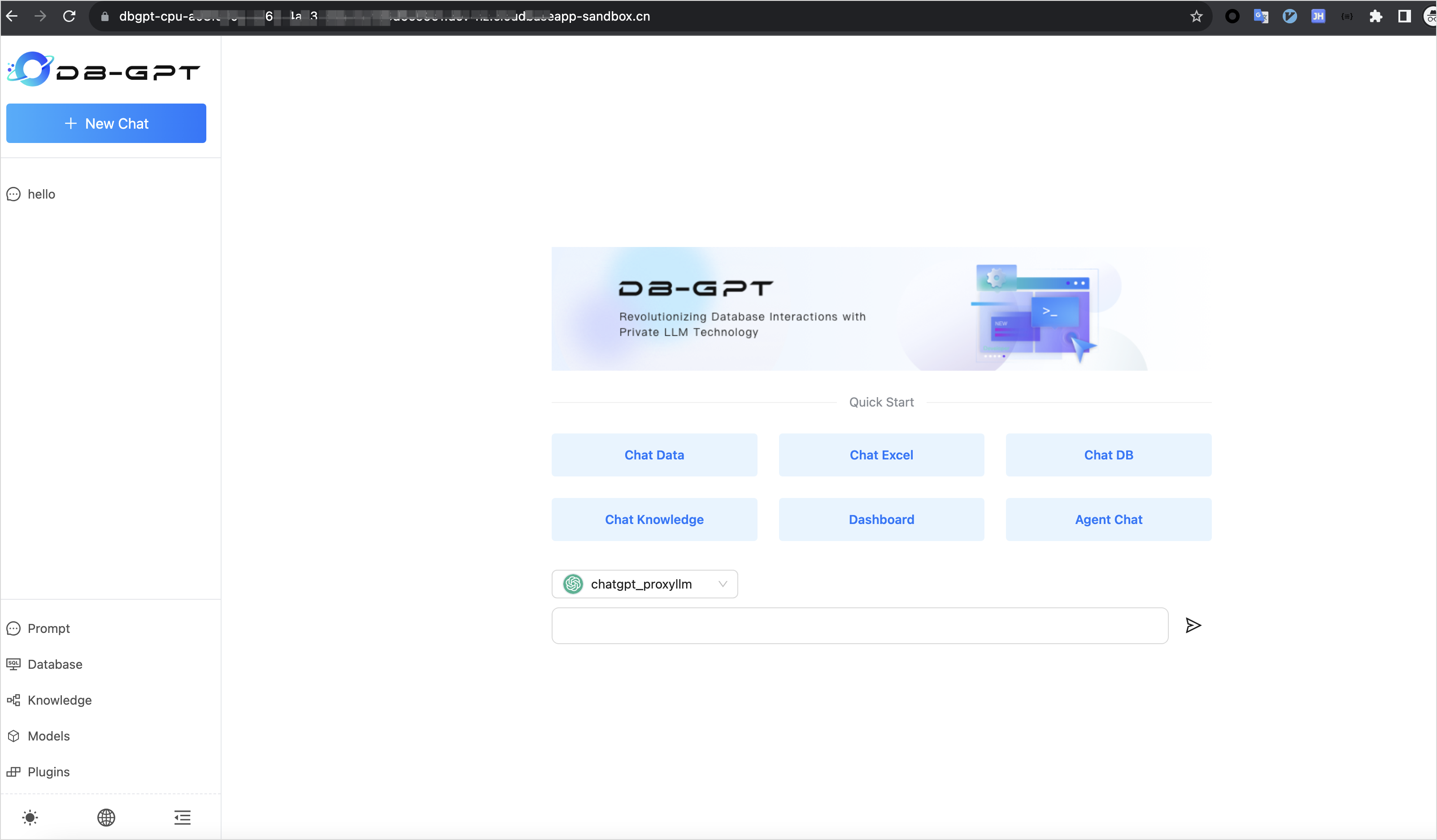This screenshot has height=840, width=1437.
Task: Expand the chatgpt_proxyllm model dropdown
Action: (x=644, y=584)
